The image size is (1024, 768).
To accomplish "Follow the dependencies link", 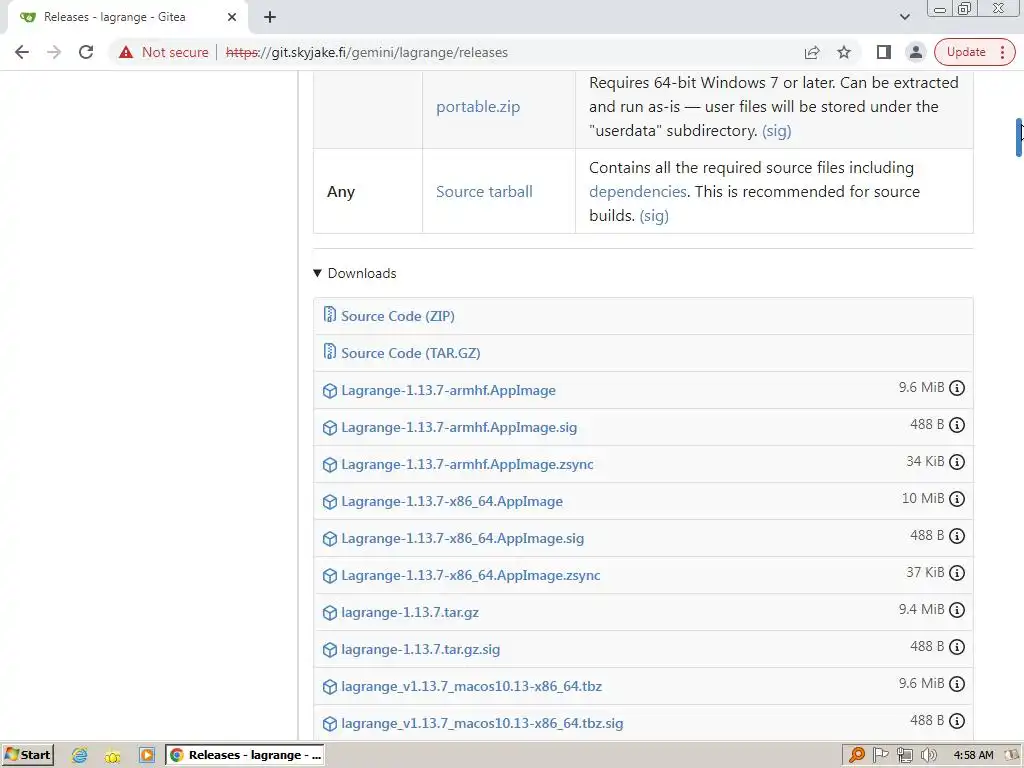I will pos(637,191).
